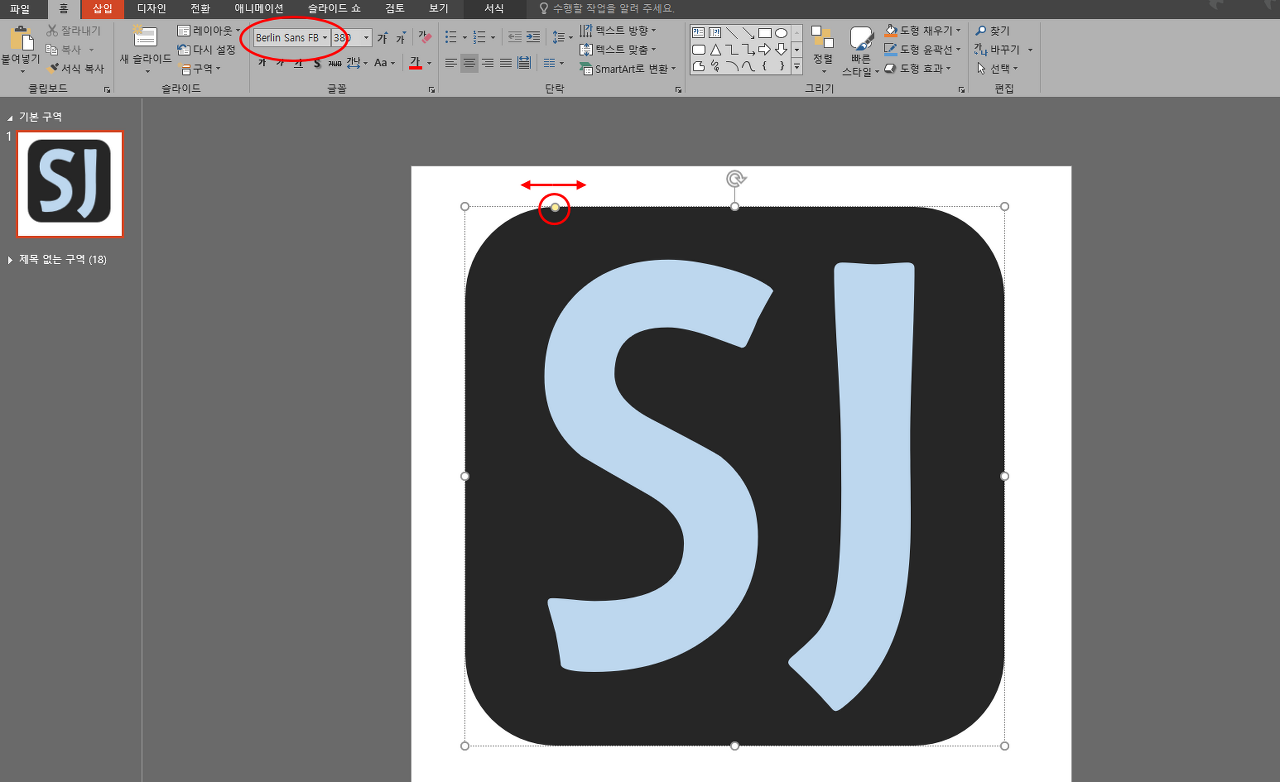Open the File (파일) tab
1280x782 pixels.
pyautogui.click(x=20, y=9)
